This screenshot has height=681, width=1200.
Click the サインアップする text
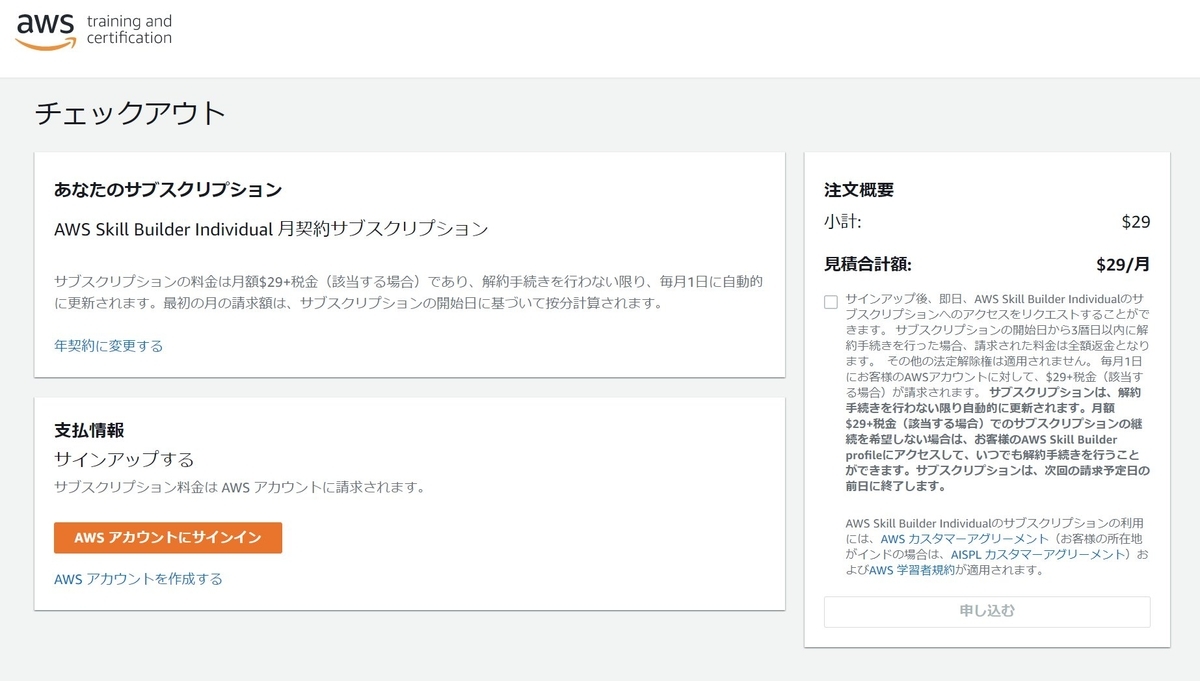point(124,460)
